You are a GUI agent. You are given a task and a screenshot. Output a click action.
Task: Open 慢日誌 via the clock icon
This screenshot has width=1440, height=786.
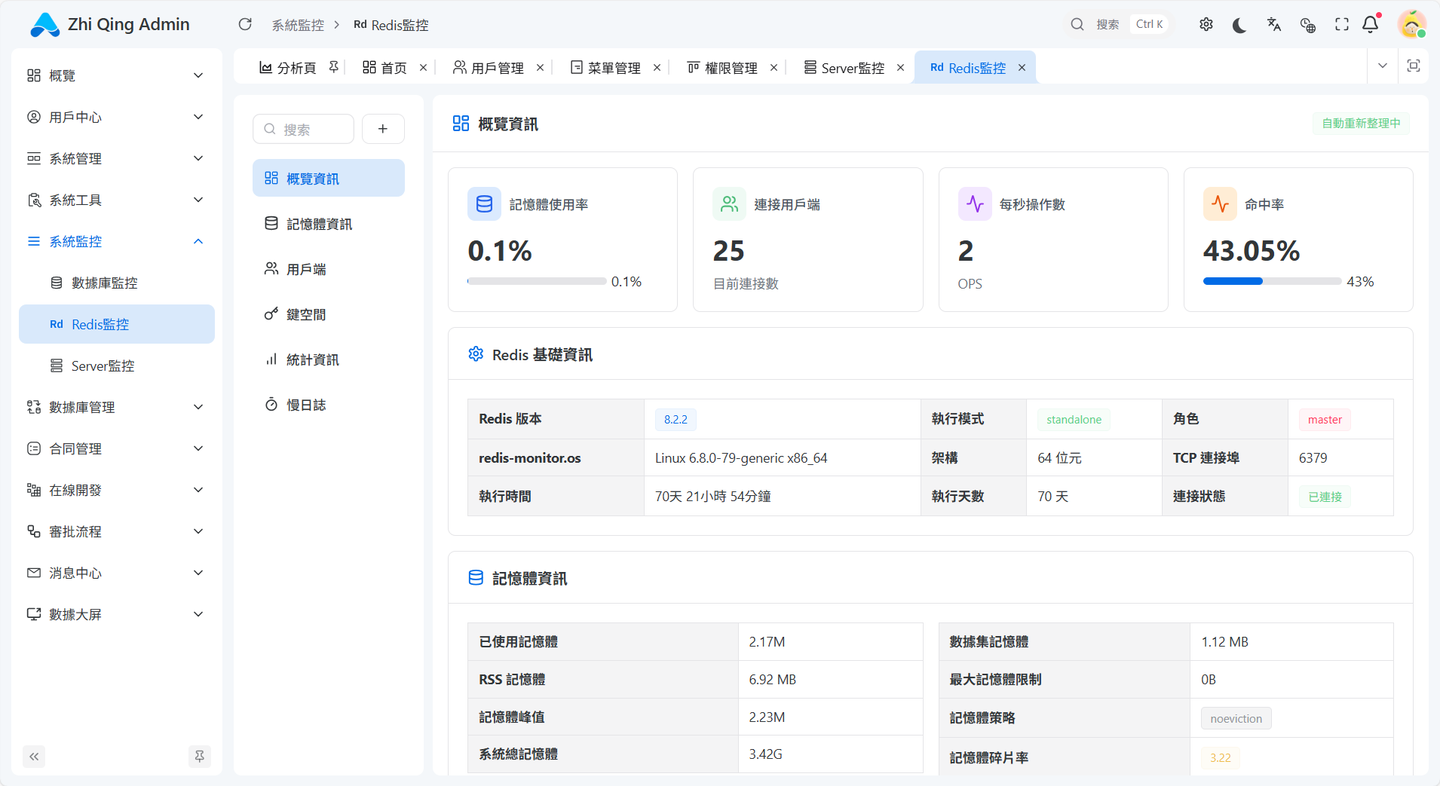[x=273, y=404]
